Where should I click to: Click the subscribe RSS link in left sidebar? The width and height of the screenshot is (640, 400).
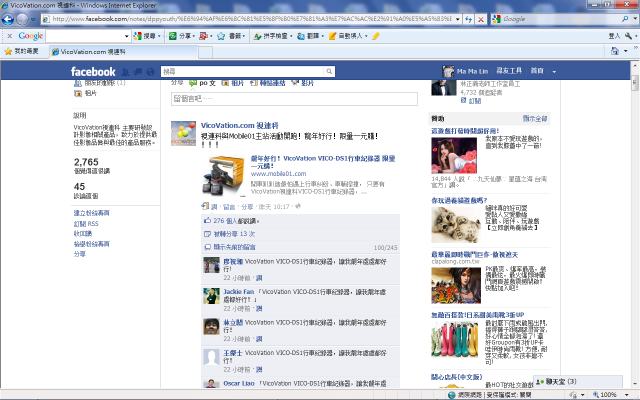pos(86,224)
